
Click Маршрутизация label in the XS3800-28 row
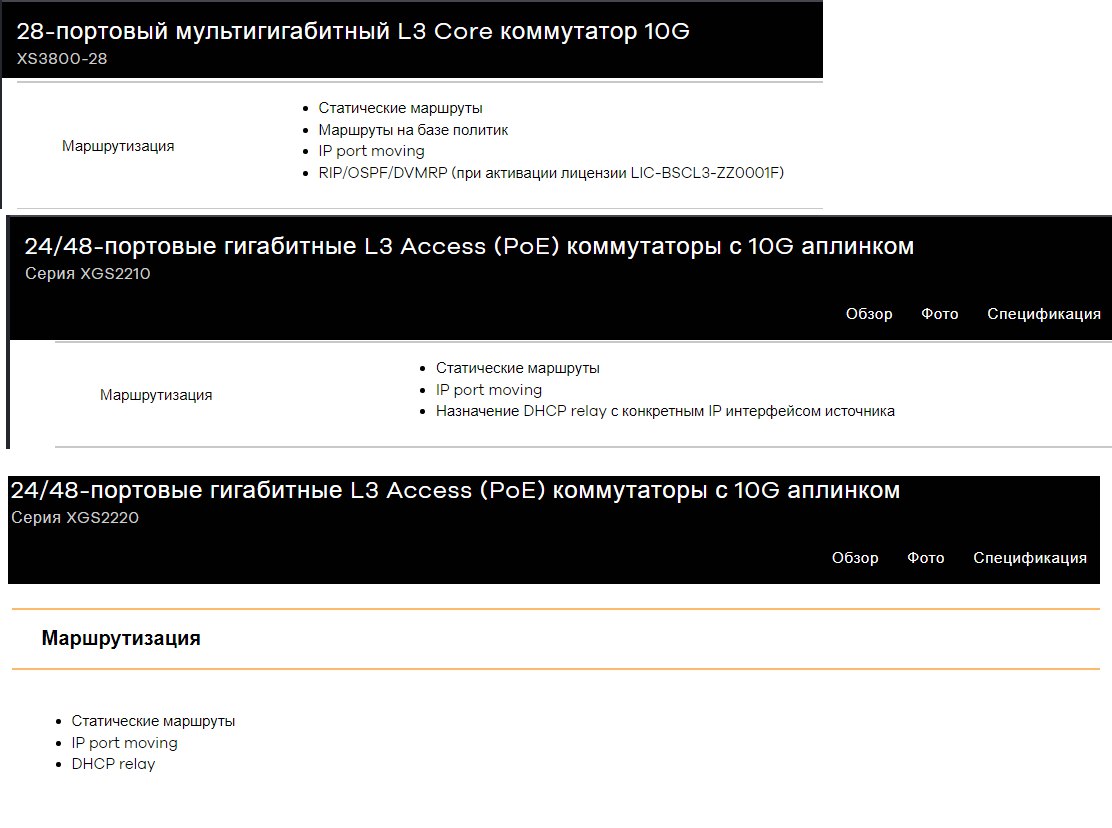[118, 146]
